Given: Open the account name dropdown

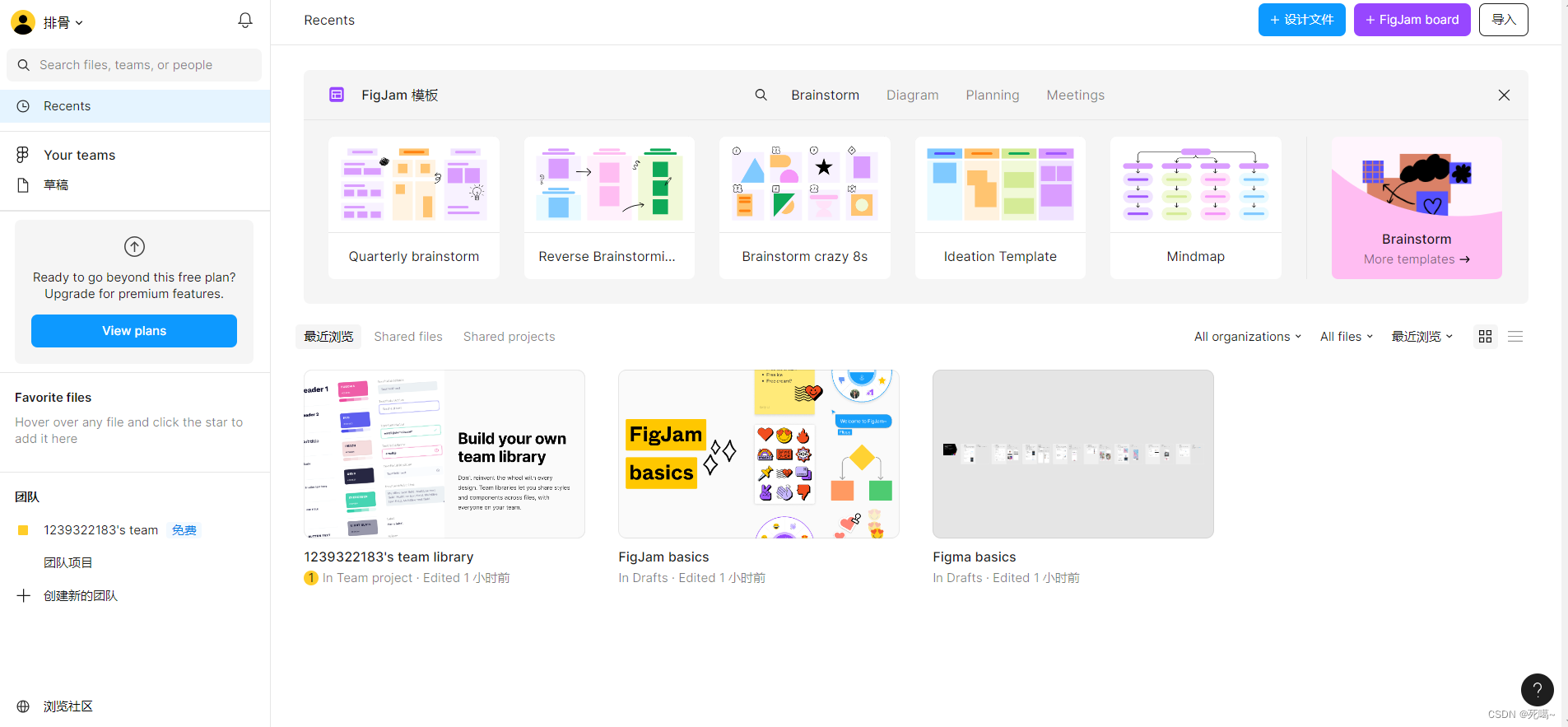Looking at the screenshot, I should pyautogui.click(x=63, y=23).
